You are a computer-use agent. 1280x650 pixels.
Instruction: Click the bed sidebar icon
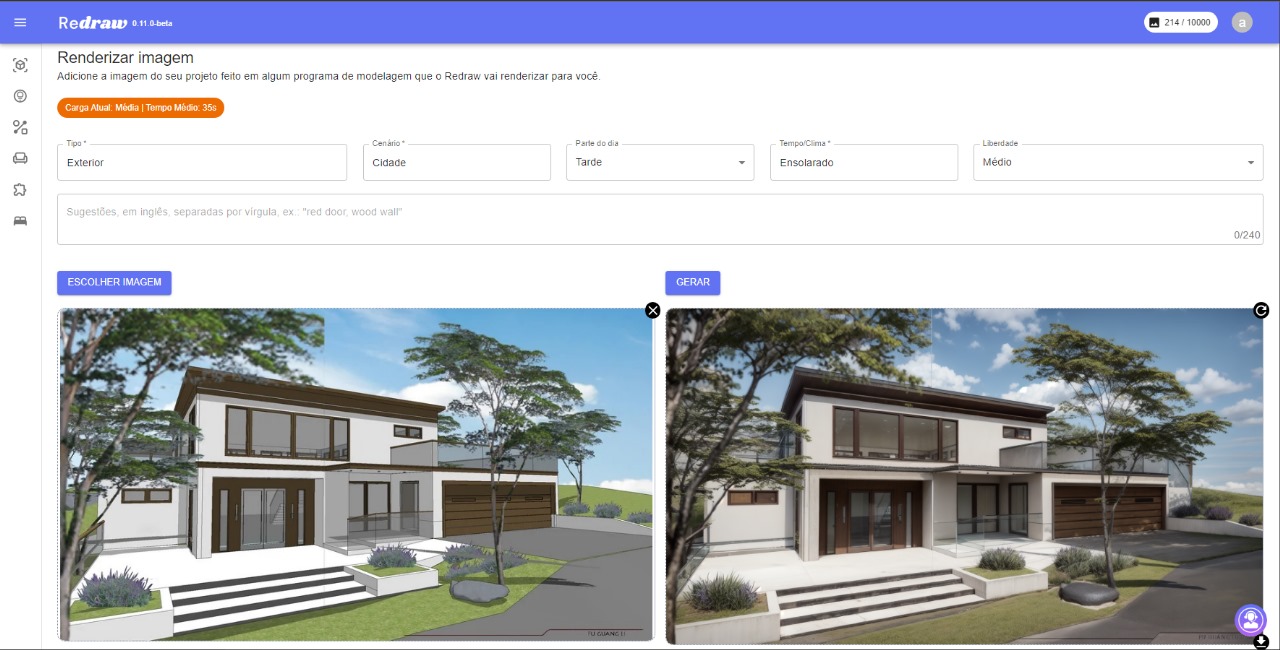20,221
